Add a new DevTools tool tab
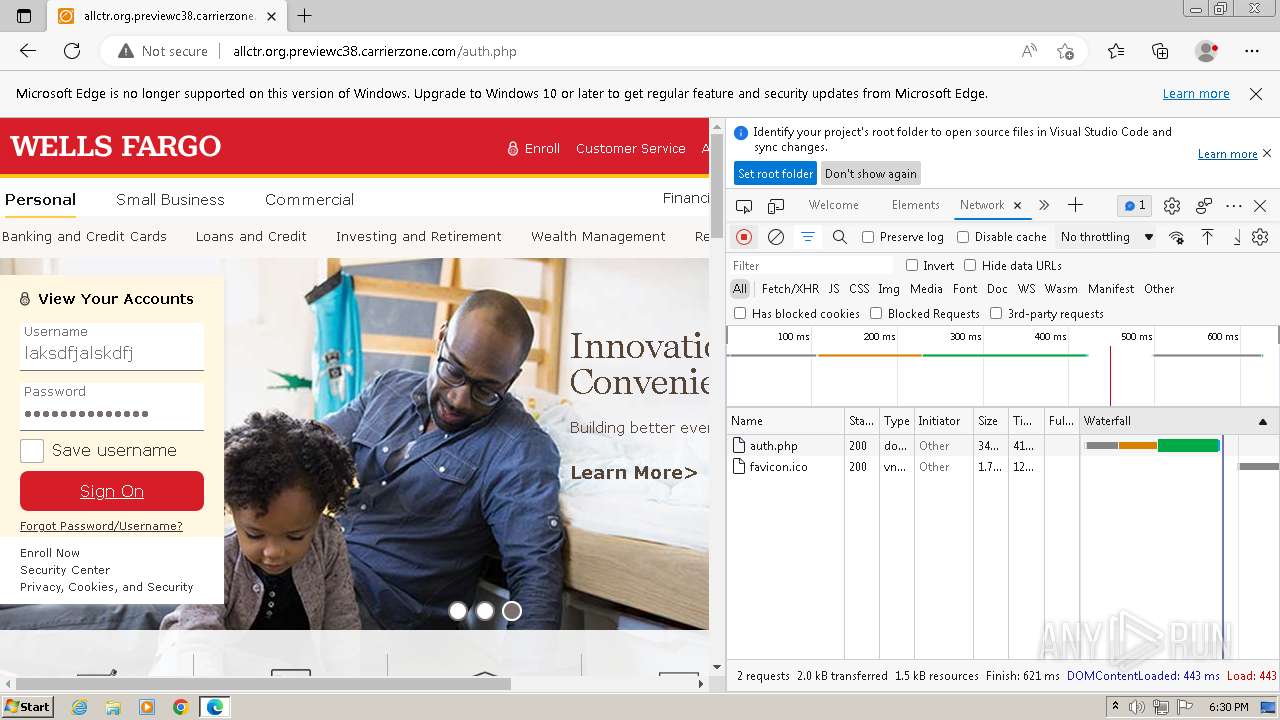Viewport: 1280px width, 720px height. pos(1076,205)
